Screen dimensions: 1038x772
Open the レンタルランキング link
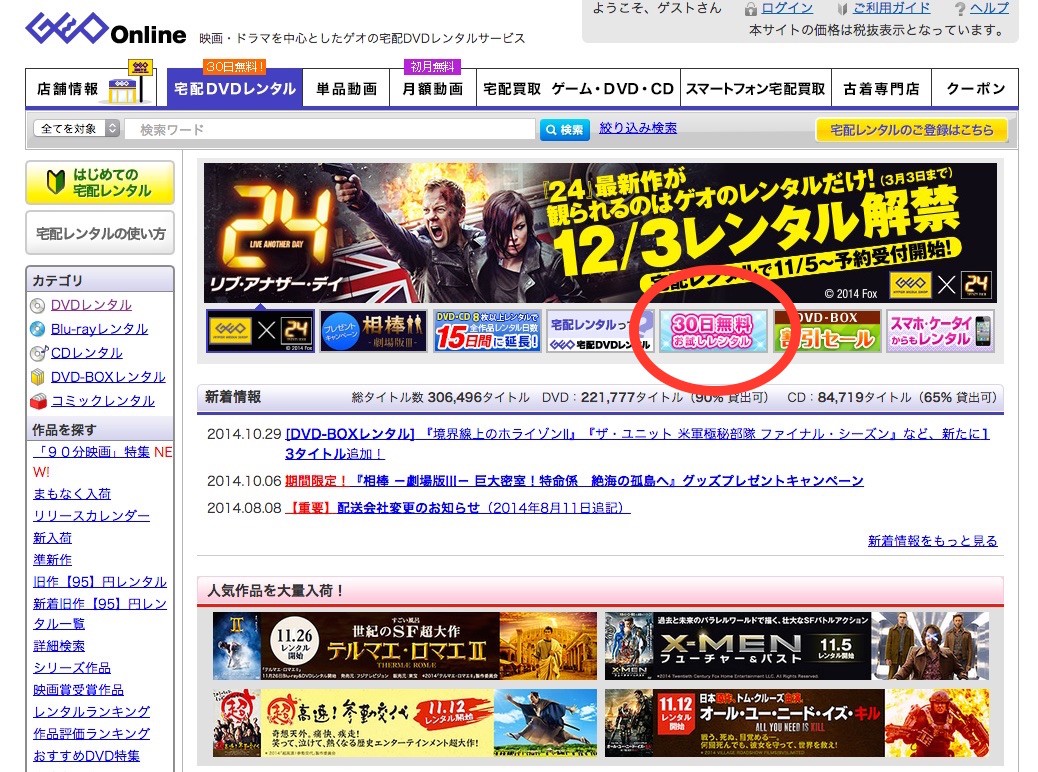[x=91, y=711]
